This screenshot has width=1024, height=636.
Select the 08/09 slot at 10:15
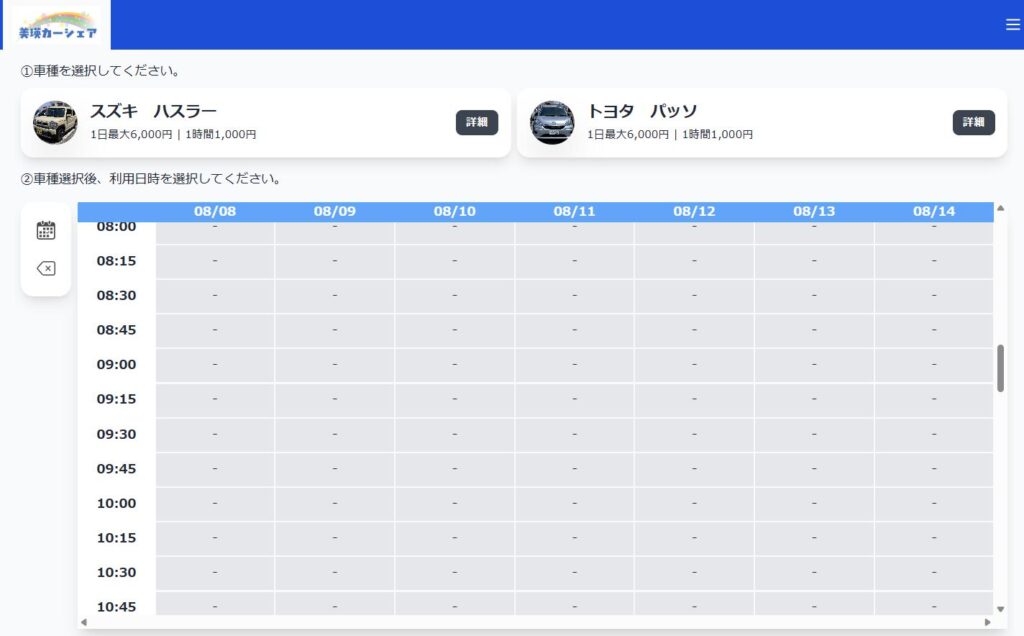(334, 538)
